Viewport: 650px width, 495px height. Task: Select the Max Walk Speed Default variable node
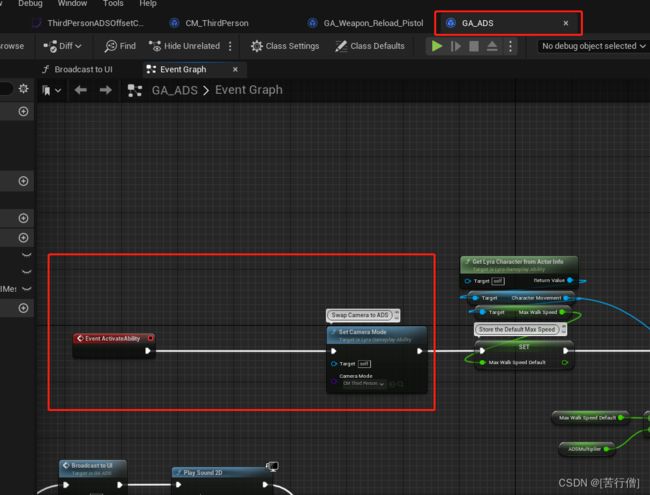pos(591,418)
